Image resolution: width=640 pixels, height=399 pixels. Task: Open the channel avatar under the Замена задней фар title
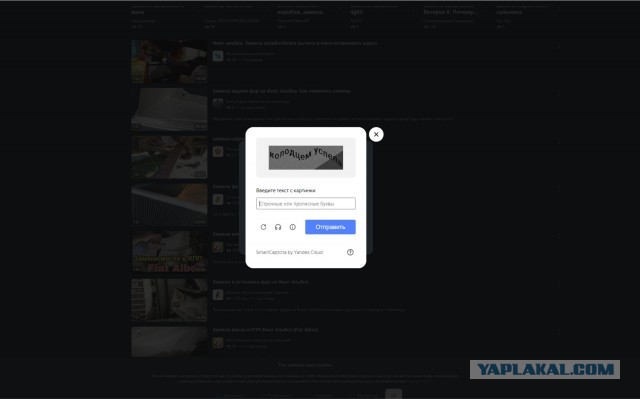218,104
